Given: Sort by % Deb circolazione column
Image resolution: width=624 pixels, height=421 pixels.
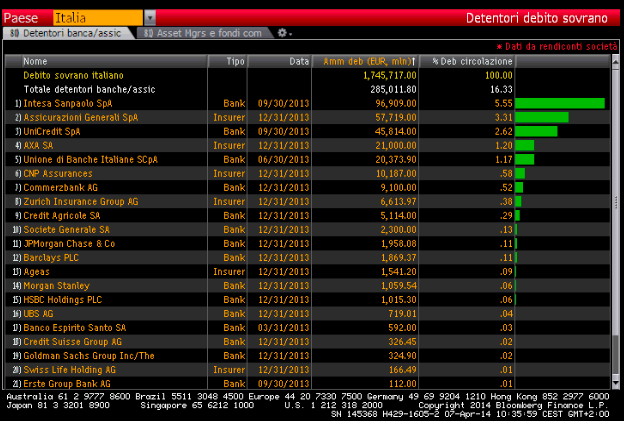Looking at the screenshot, I should pos(472,61).
